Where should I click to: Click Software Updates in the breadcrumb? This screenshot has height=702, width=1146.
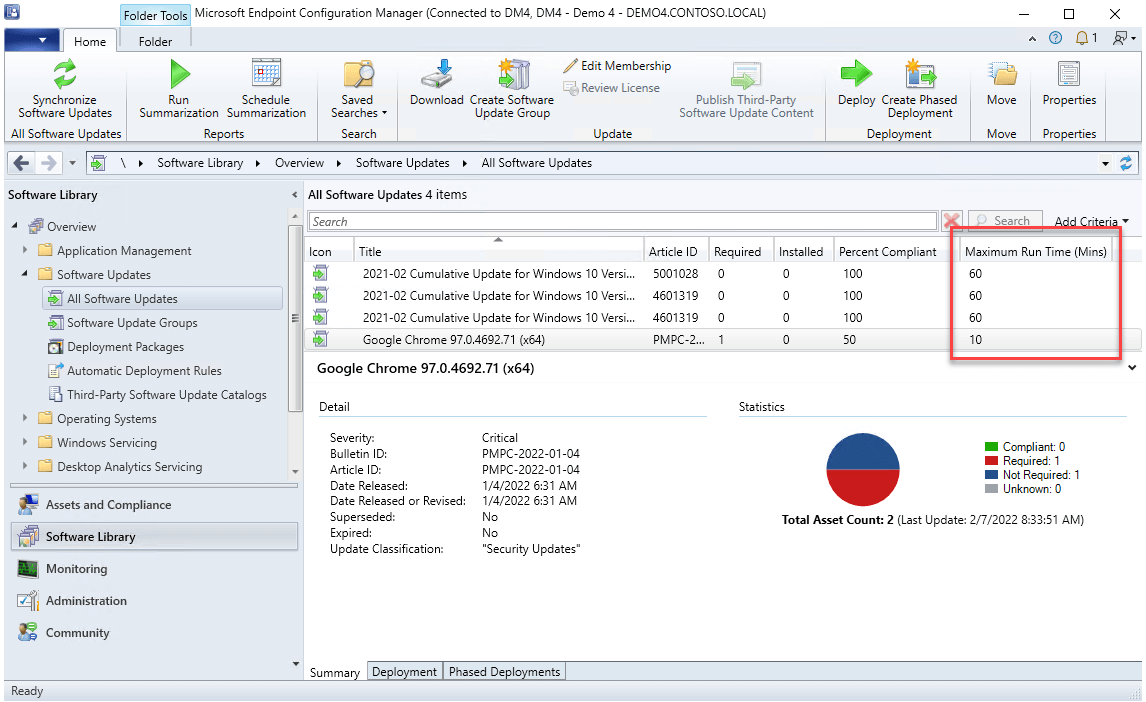coord(402,163)
